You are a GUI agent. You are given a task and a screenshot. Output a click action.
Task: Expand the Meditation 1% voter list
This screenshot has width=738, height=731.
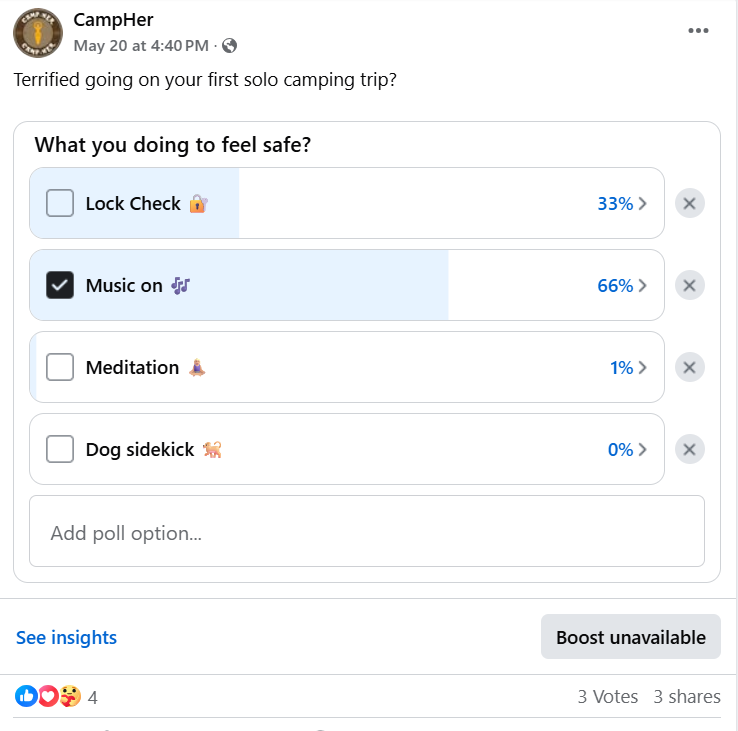[628, 368]
